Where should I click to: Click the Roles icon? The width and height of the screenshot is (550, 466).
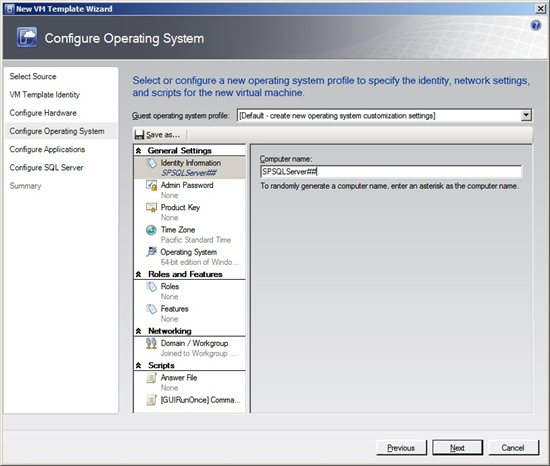(151, 287)
